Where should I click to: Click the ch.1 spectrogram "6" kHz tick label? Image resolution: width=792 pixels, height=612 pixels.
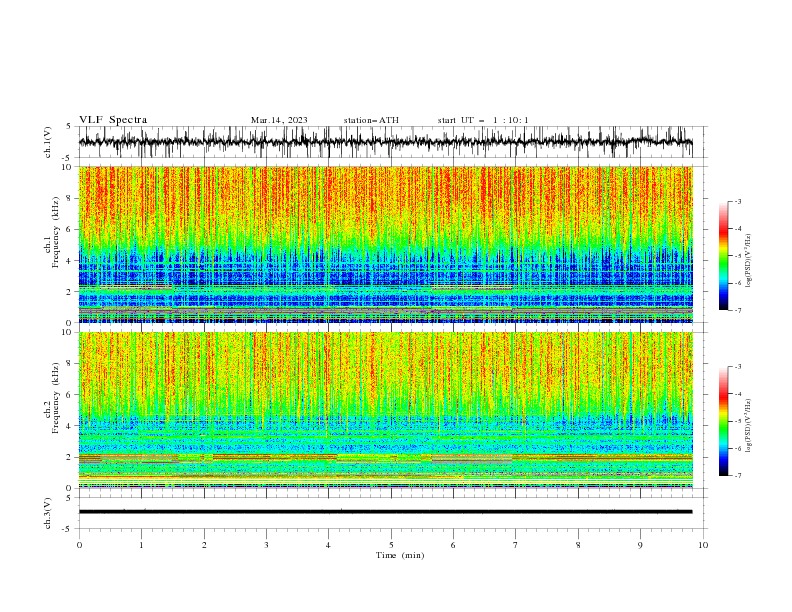(x=71, y=229)
